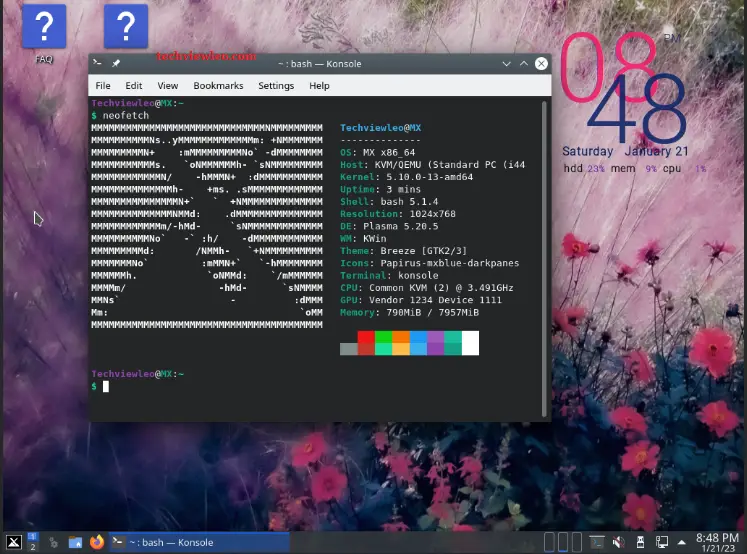The width and height of the screenshot is (747, 554).
Task: Open the View menu in Konsole
Action: click(x=168, y=86)
